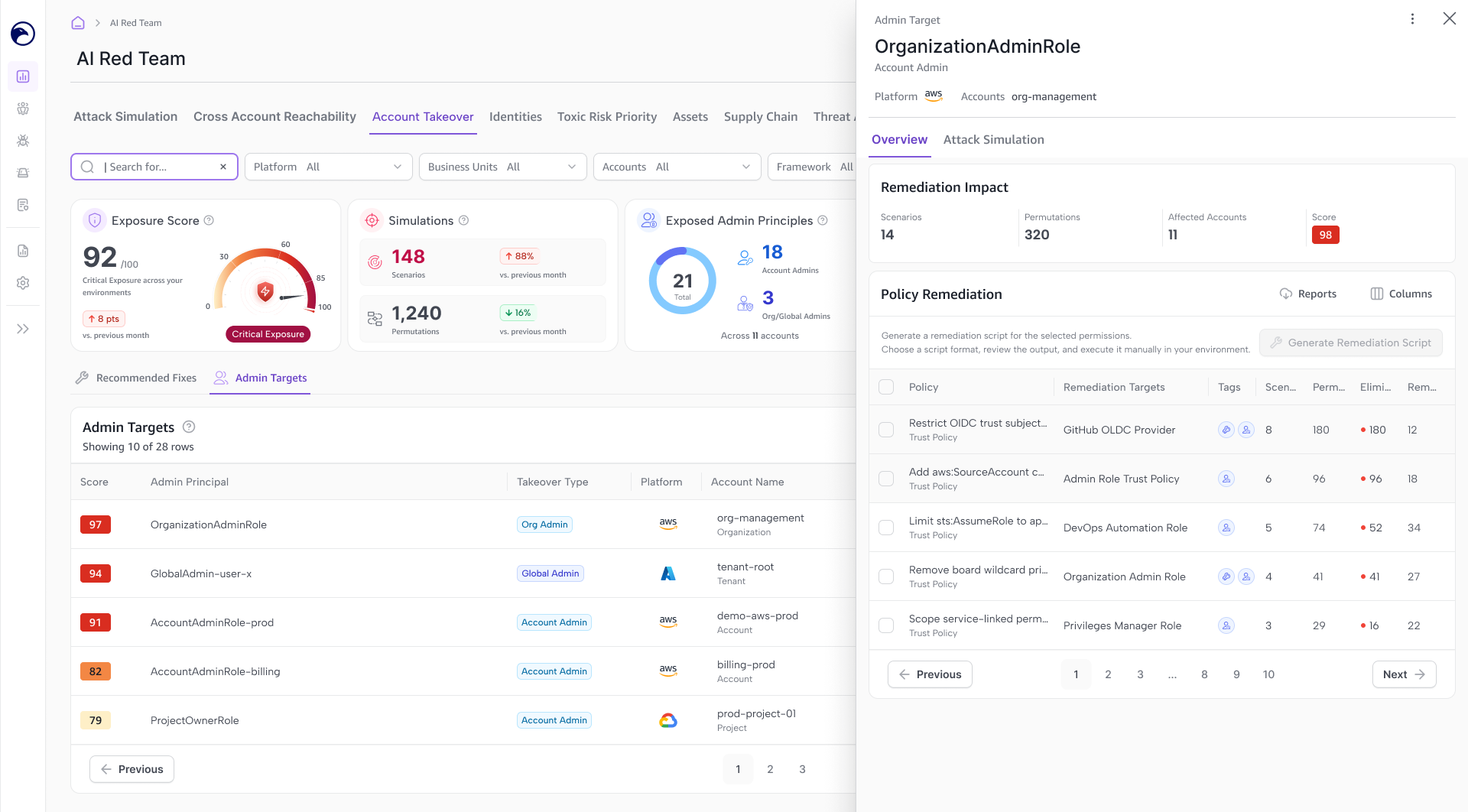Go to Next page of policies
The width and height of the screenshot is (1468, 812).
click(1405, 674)
